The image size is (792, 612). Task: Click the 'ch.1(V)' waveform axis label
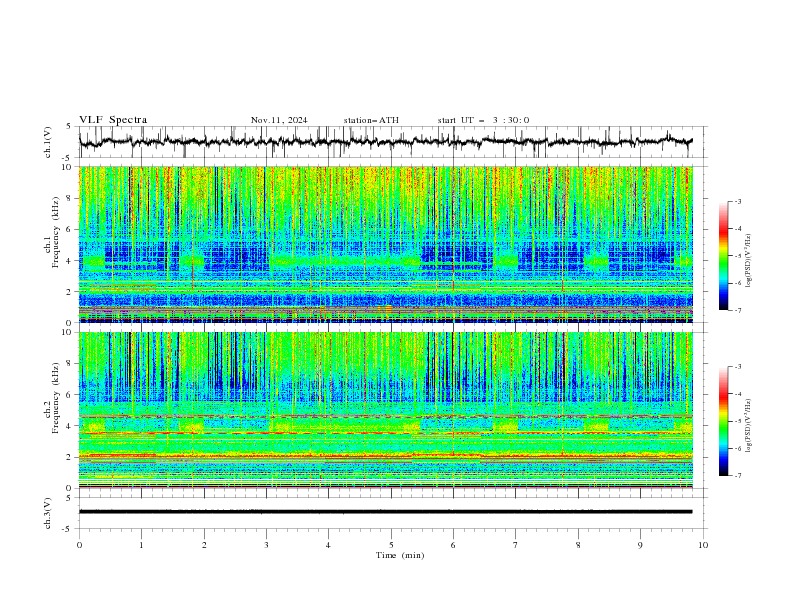point(48,142)
